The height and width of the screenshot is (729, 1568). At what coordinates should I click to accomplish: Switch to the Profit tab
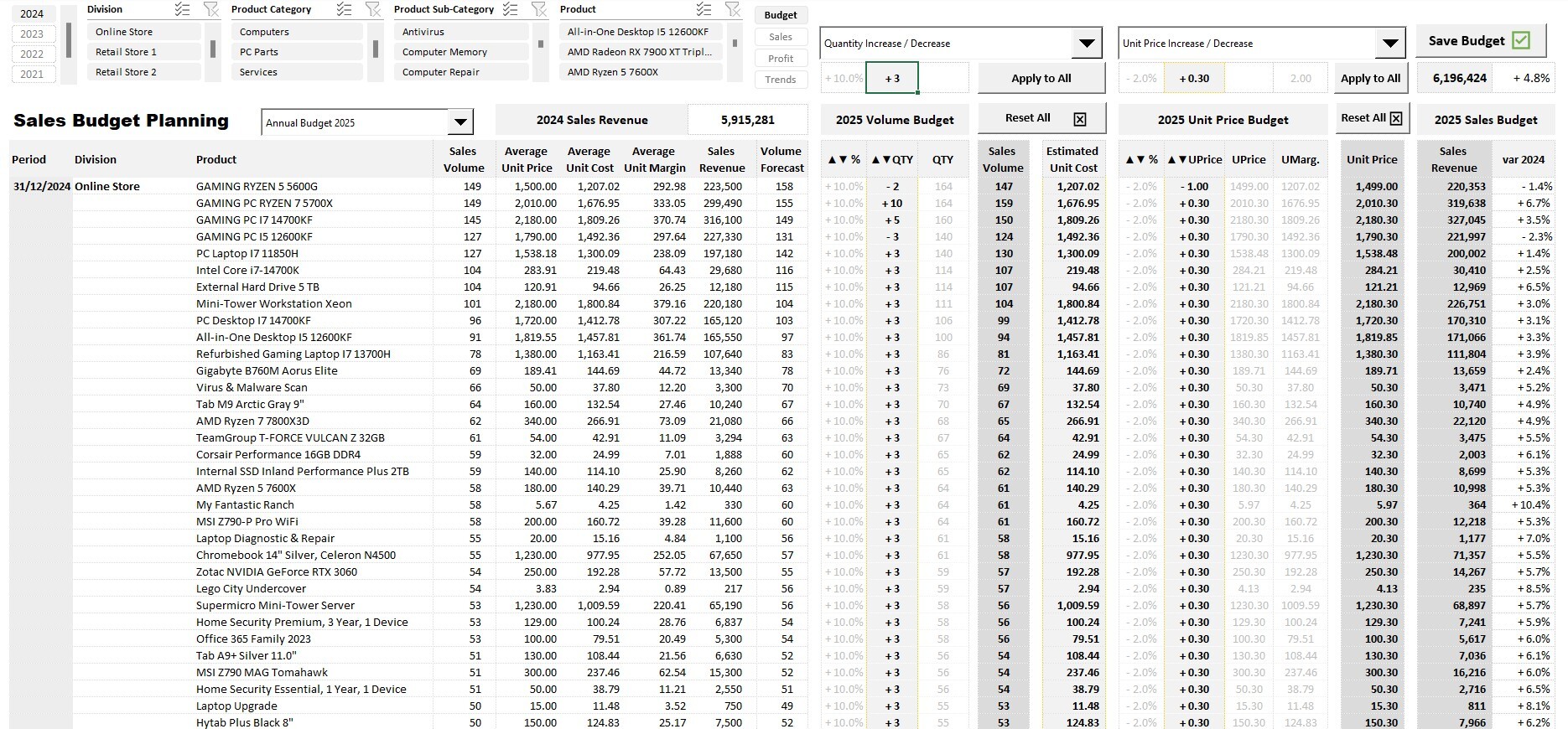click(x=781, y=58)
